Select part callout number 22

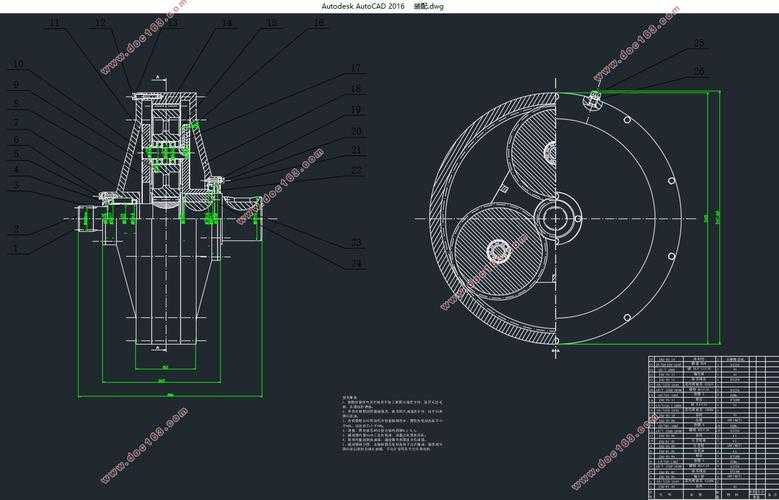tap(355, 170)
